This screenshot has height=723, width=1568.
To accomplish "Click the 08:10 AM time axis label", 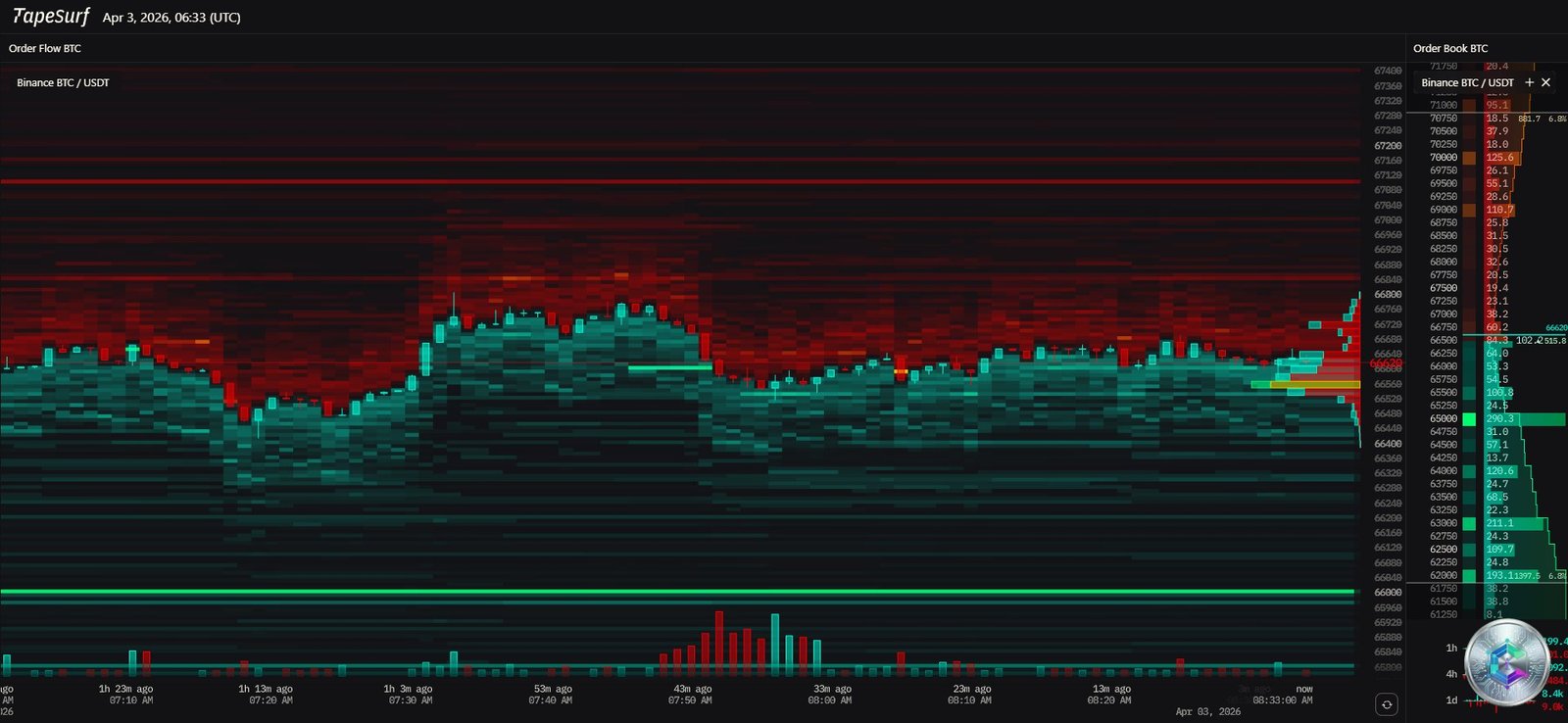I will tap(969, 700).
